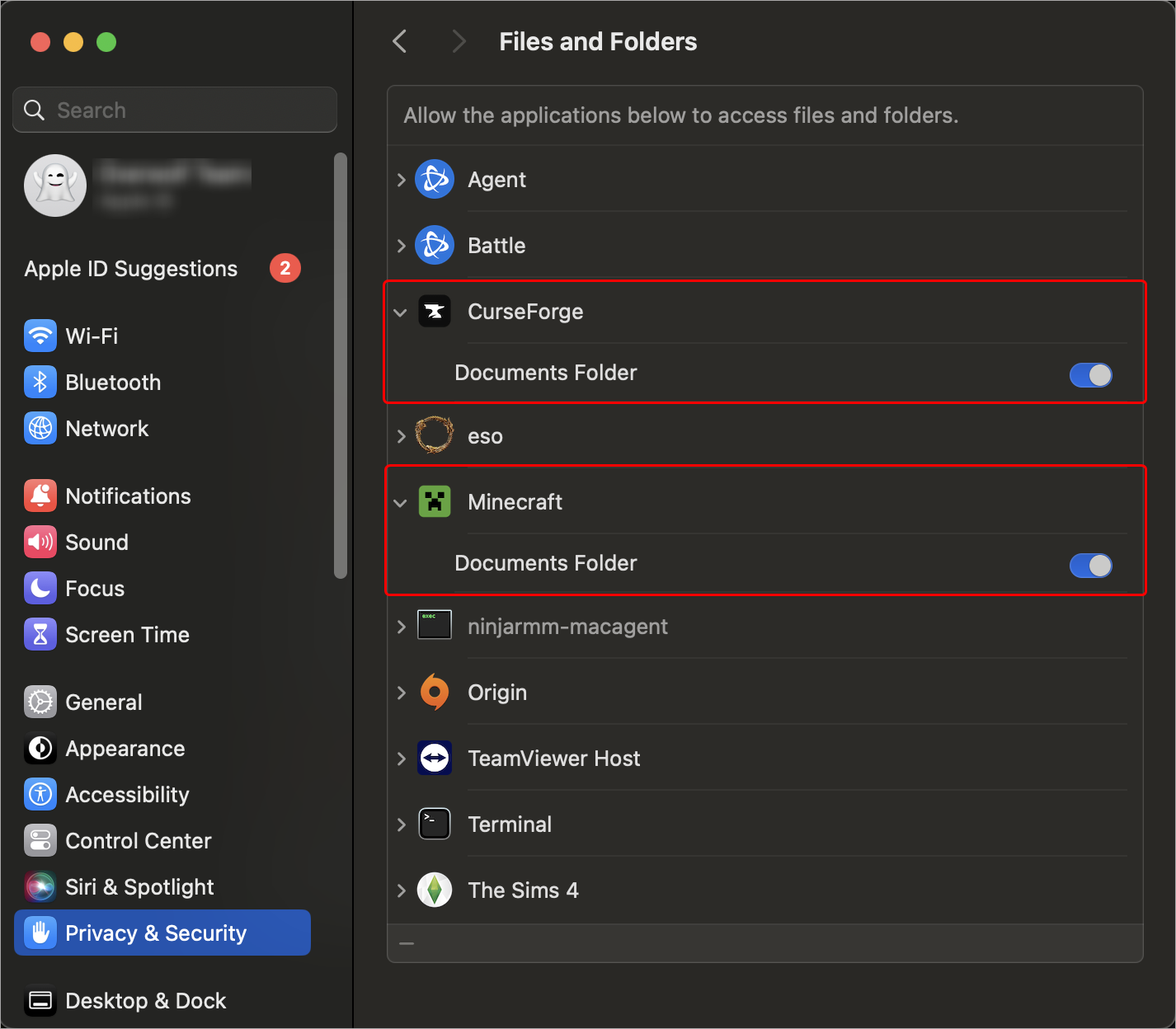Click the Notifications bell icon
This screenshot has height=1029, width=1176.
[40, 496]
